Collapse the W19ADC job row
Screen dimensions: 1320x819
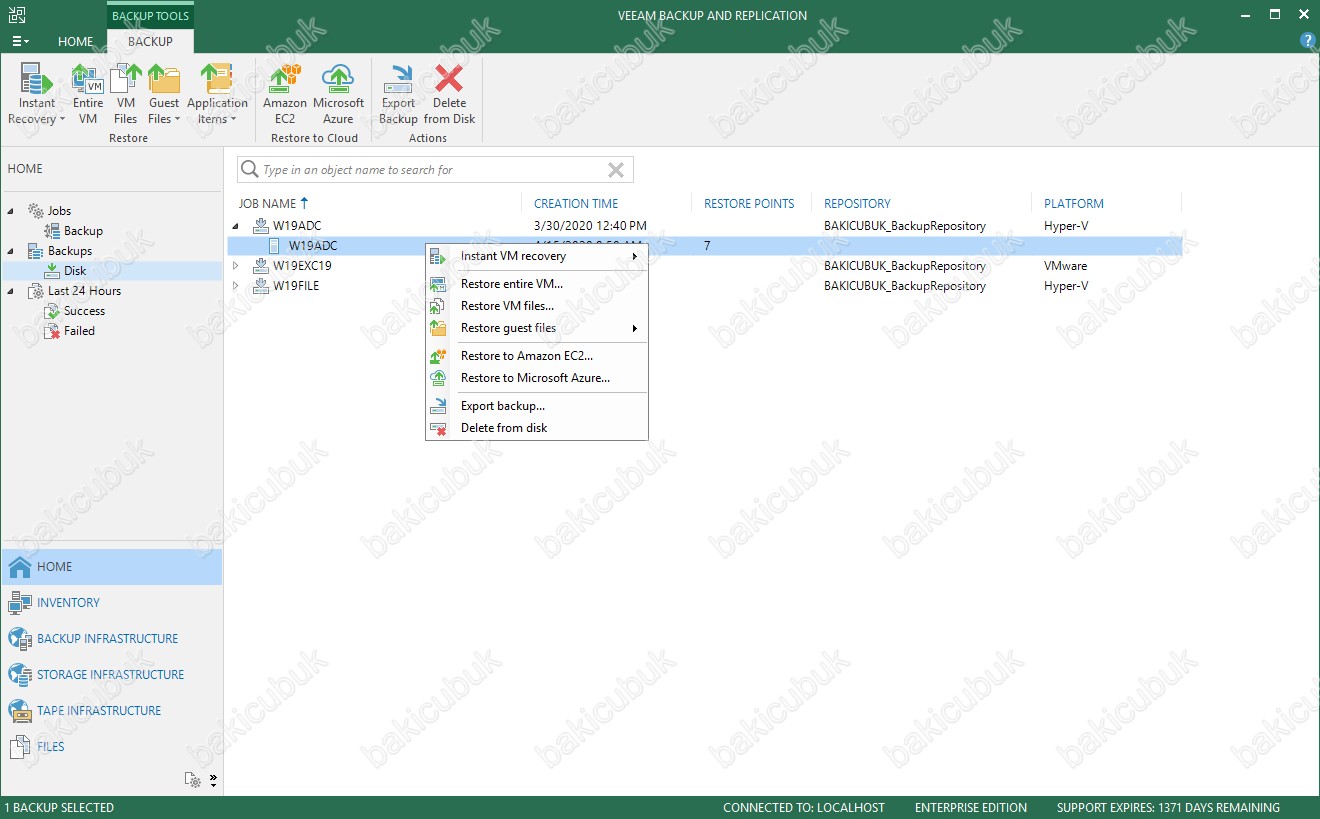pyautogui.click(x=237, y=226)
